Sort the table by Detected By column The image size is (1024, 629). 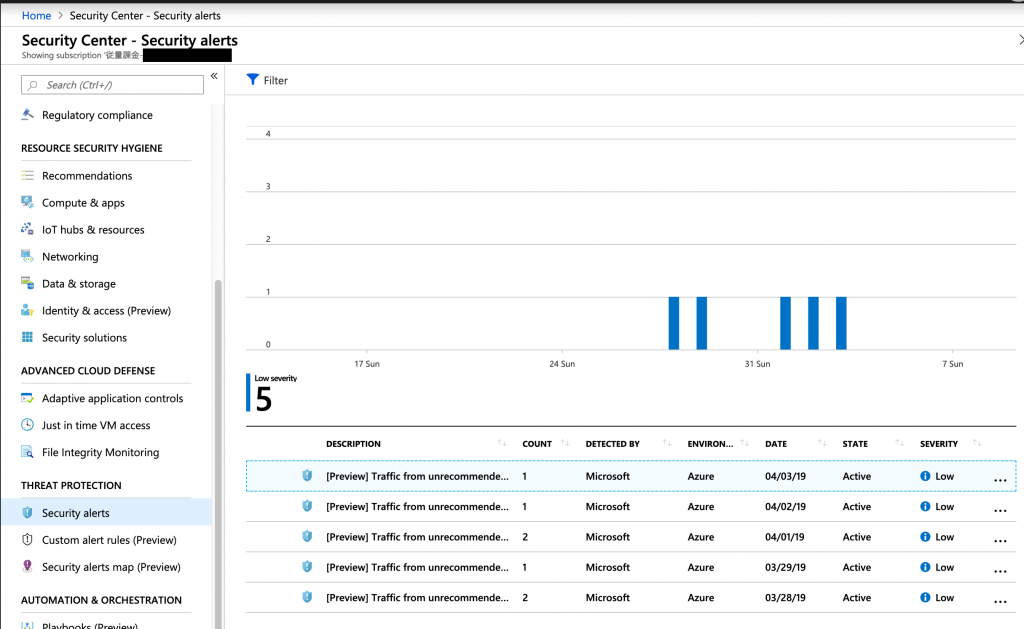click(667, 443)
